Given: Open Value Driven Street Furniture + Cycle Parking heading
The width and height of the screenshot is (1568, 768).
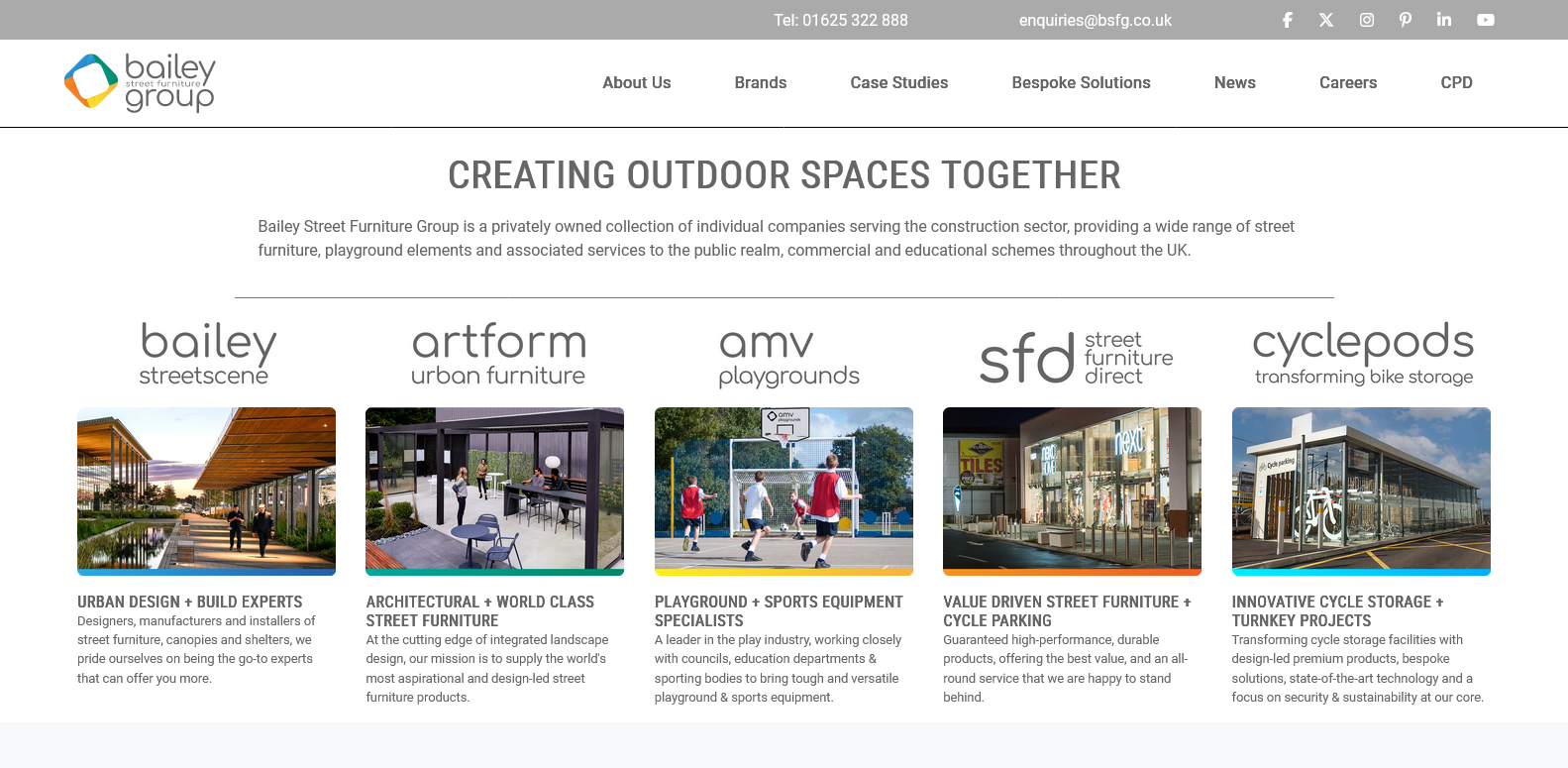Looking at the screenshot, I should [1068, 611].
